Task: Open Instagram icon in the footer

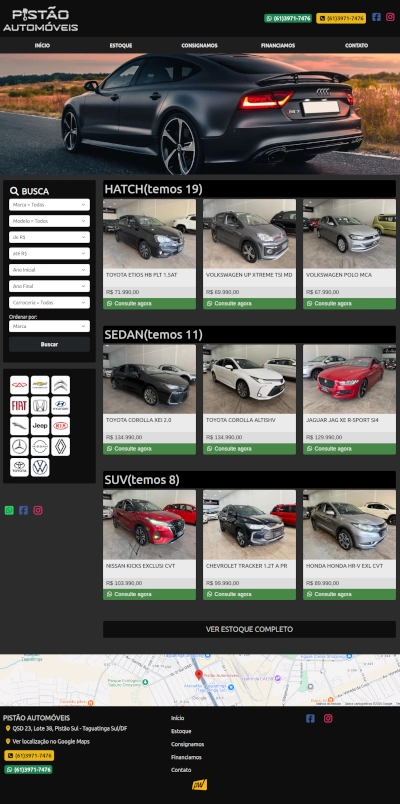Action: [328, 718]
